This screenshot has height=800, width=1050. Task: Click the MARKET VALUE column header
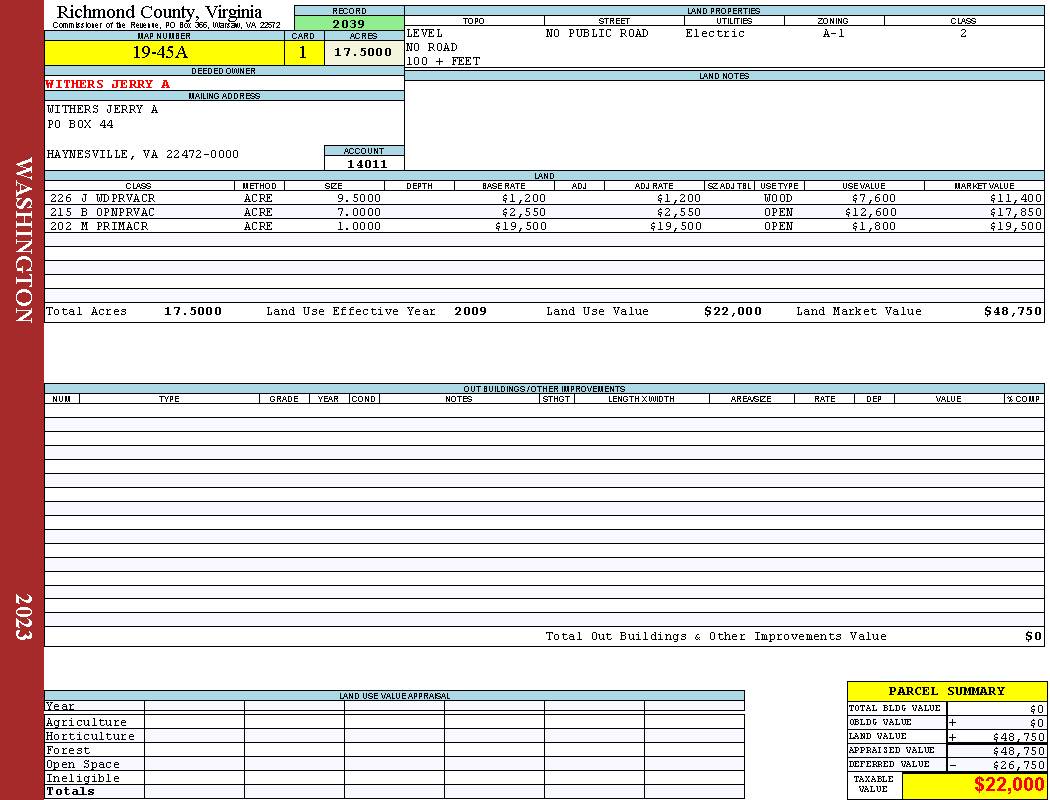(984, 186)
